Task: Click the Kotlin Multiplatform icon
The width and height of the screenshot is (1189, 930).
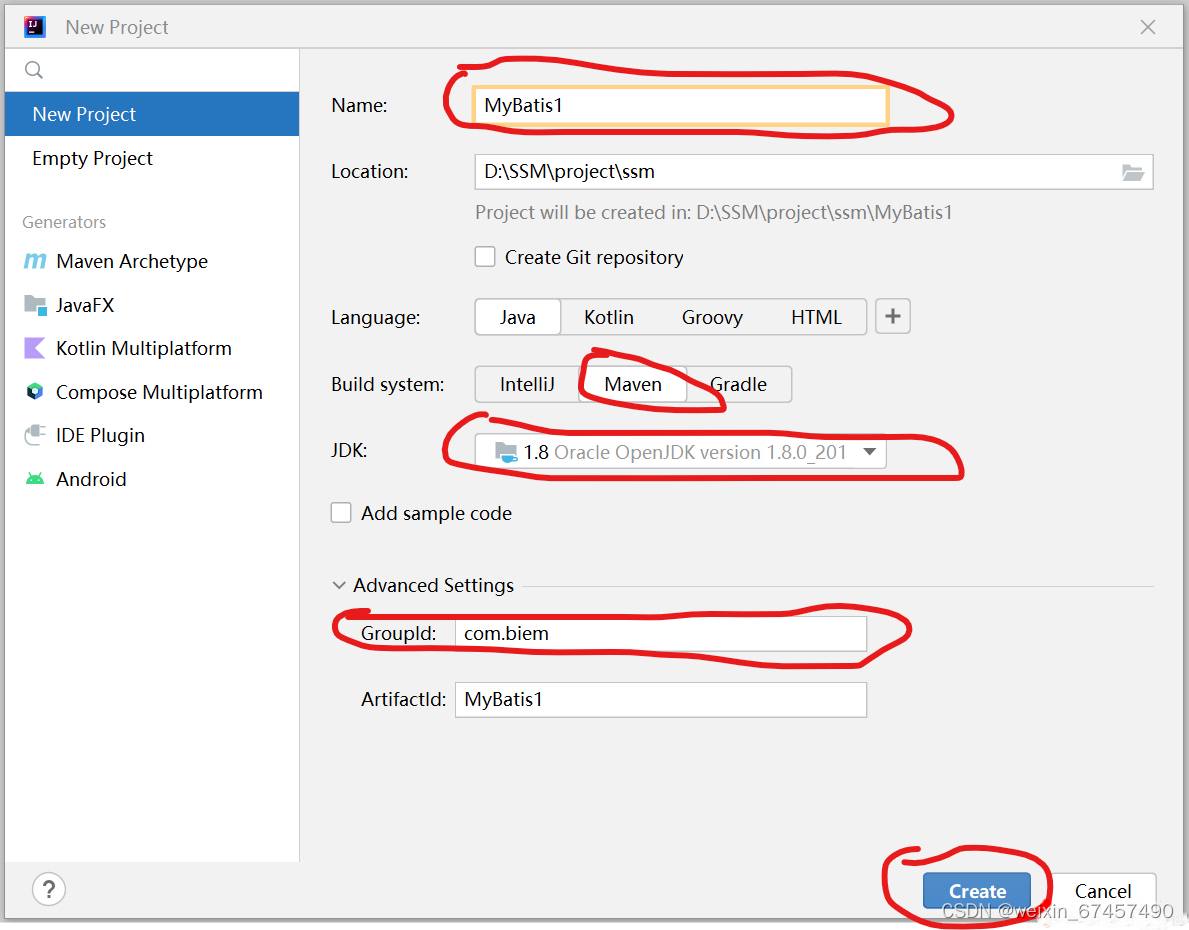Action: (35, 348)
